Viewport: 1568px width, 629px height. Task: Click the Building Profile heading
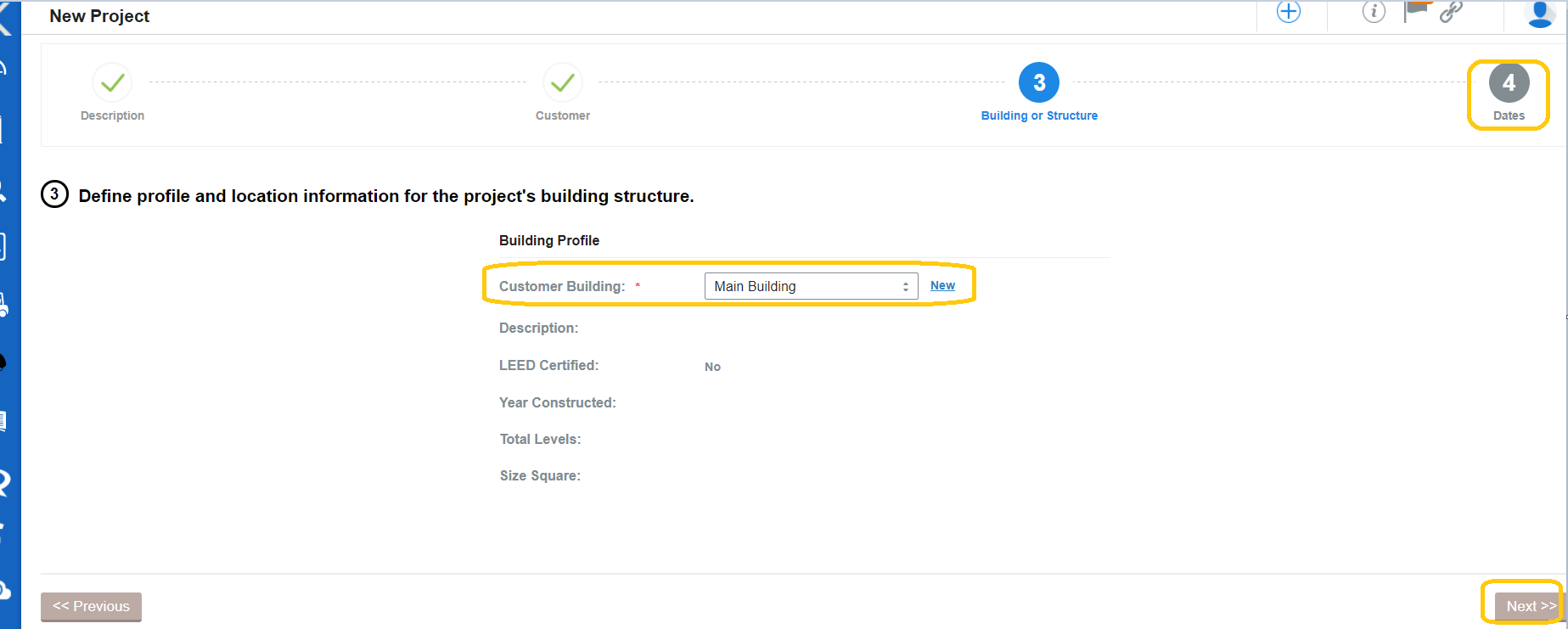point(549,240)
